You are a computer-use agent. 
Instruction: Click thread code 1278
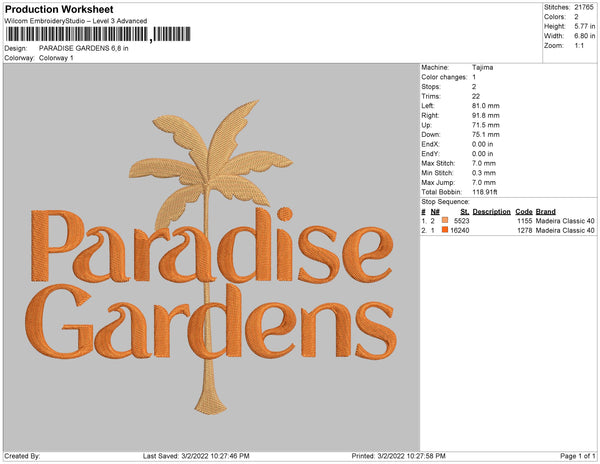[525, 230]
